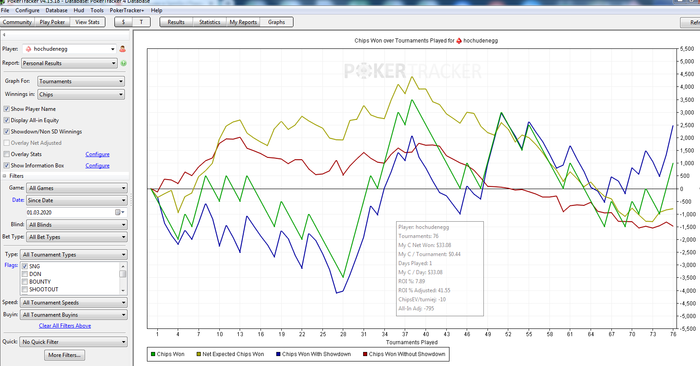Toggle Showdown/Non SD Winnings checkbox

point(6,132)
